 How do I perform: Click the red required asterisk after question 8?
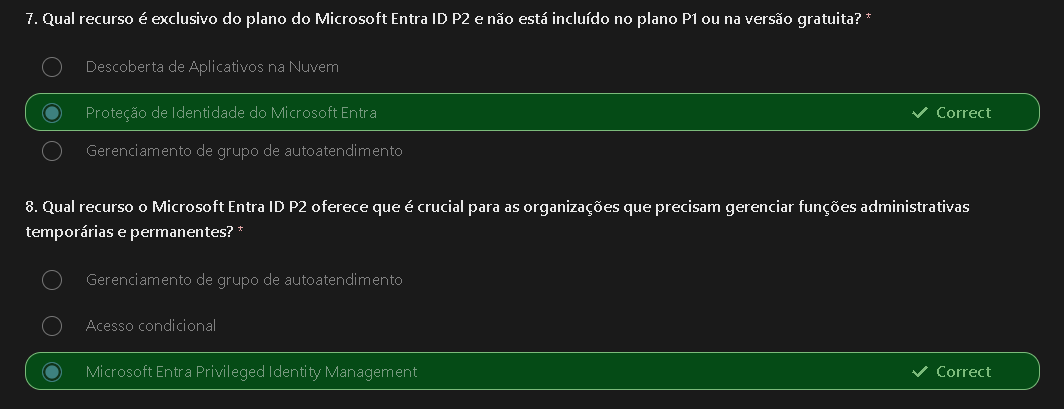[x=241, y=231]
